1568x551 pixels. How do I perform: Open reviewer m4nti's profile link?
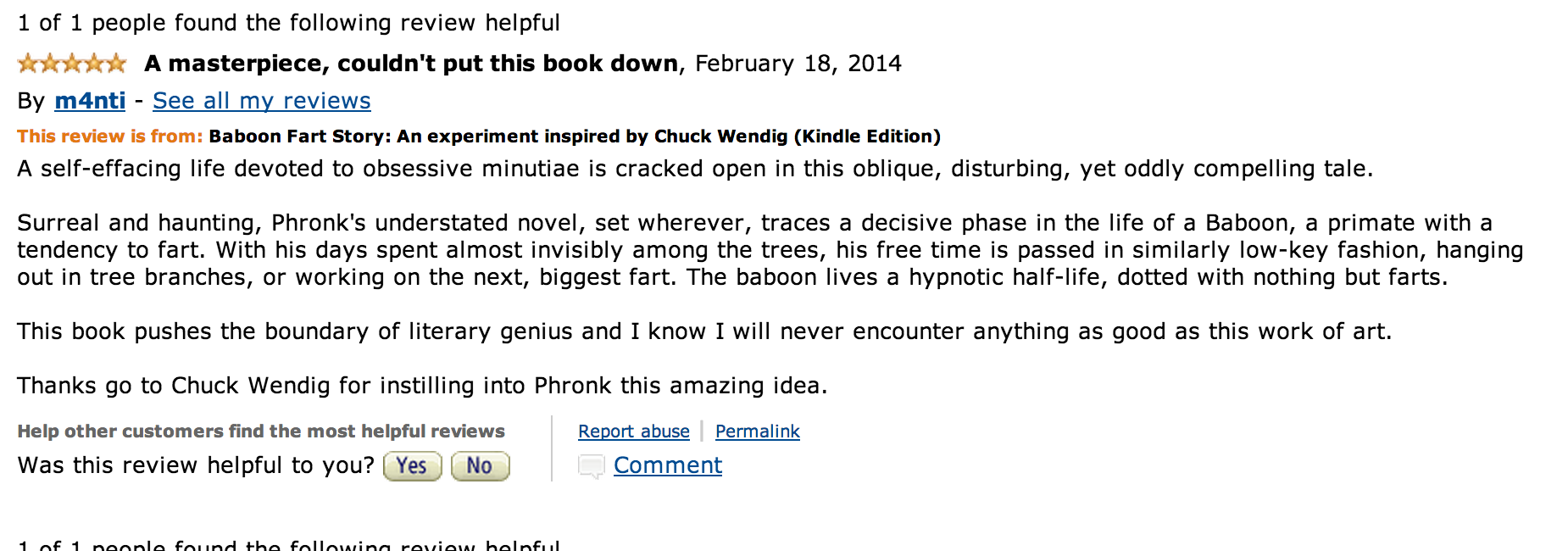90,101
